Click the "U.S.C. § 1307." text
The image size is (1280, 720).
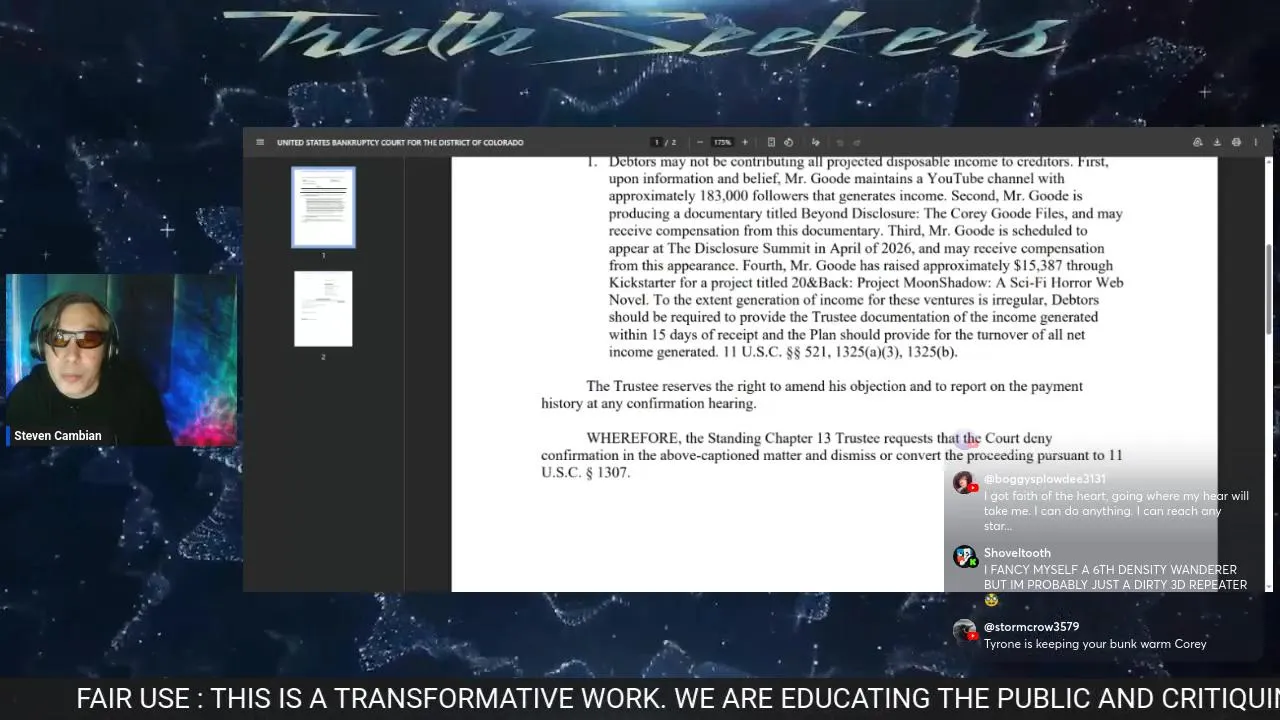pyautogui.click(x=585, y=473)
